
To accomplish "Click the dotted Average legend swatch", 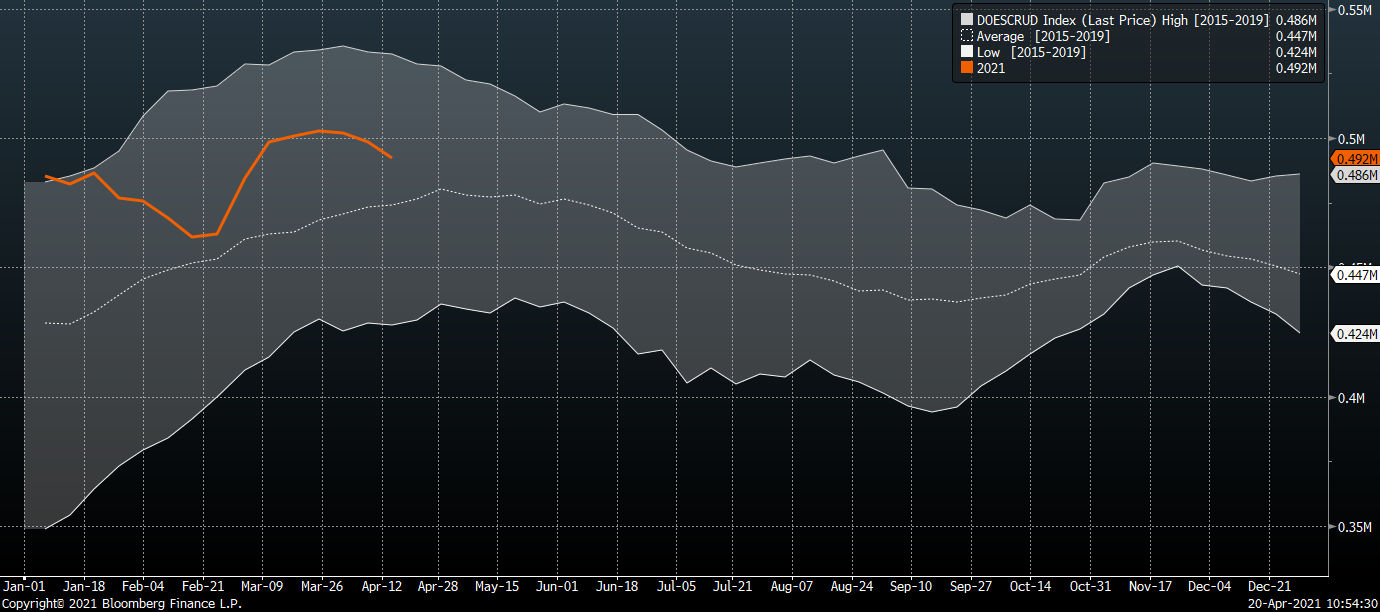I will (966, 36).
